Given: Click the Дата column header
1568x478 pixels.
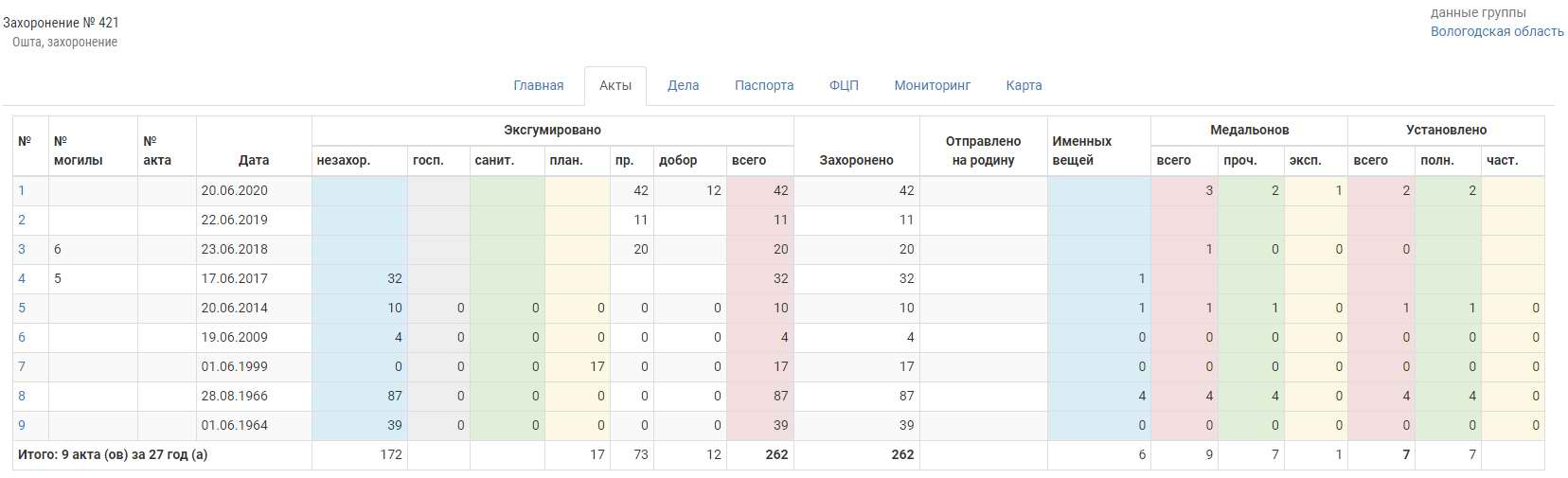Looking at the screenshot, I should point(254,160).
